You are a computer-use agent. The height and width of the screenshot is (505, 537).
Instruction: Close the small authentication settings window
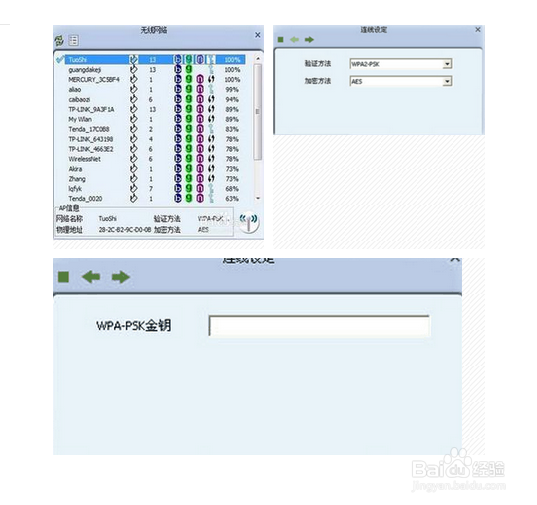tap(478, 30)
